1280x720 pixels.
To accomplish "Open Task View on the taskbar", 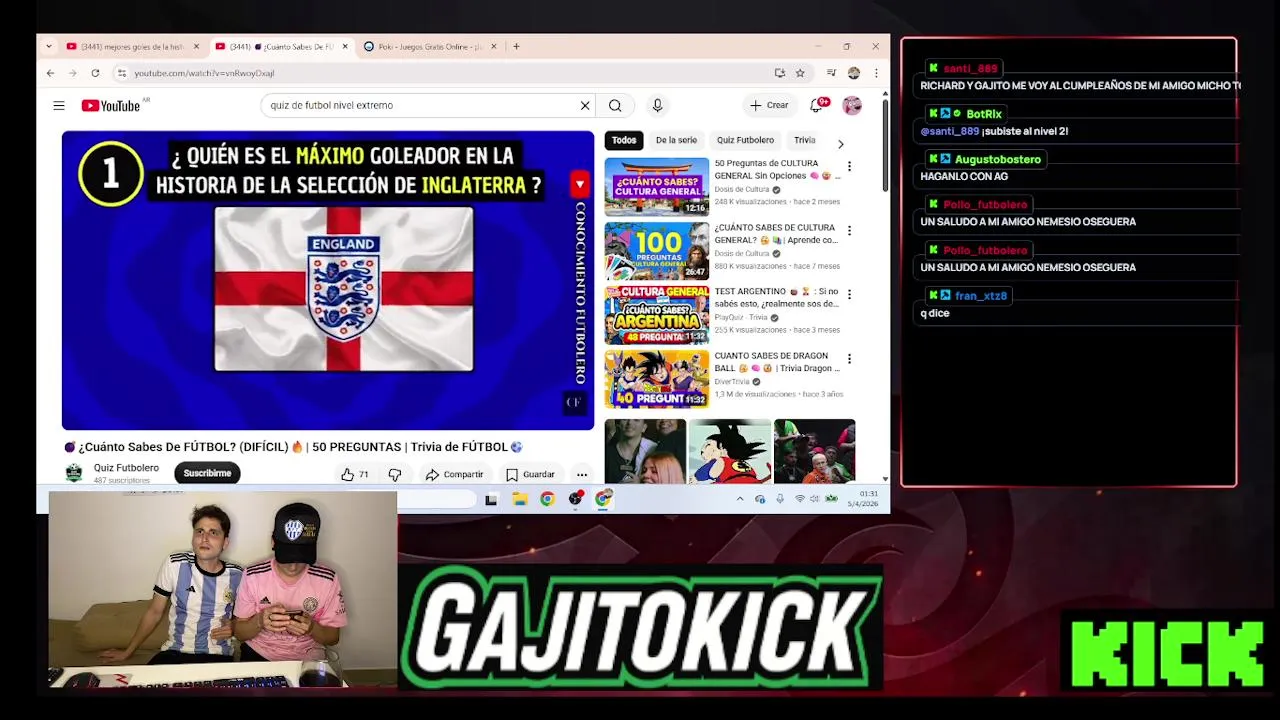I will [x=491, y=499].
